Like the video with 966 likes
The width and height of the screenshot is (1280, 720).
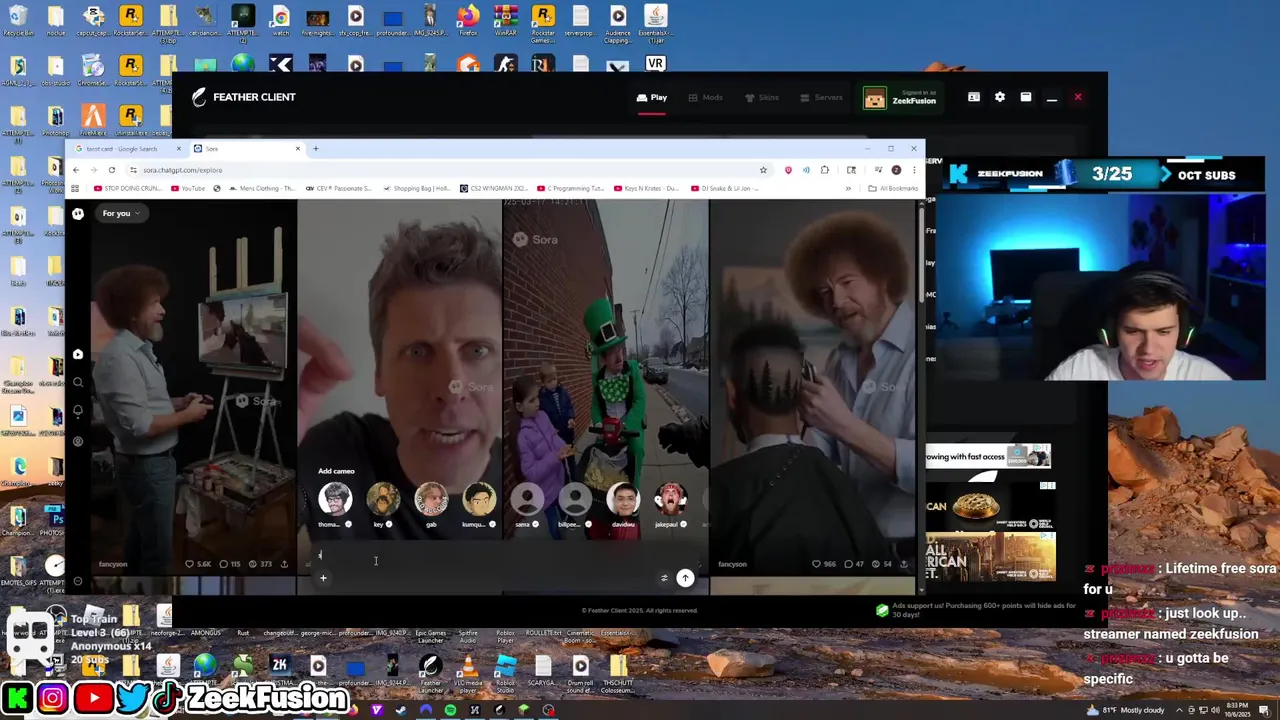point(825,564)
